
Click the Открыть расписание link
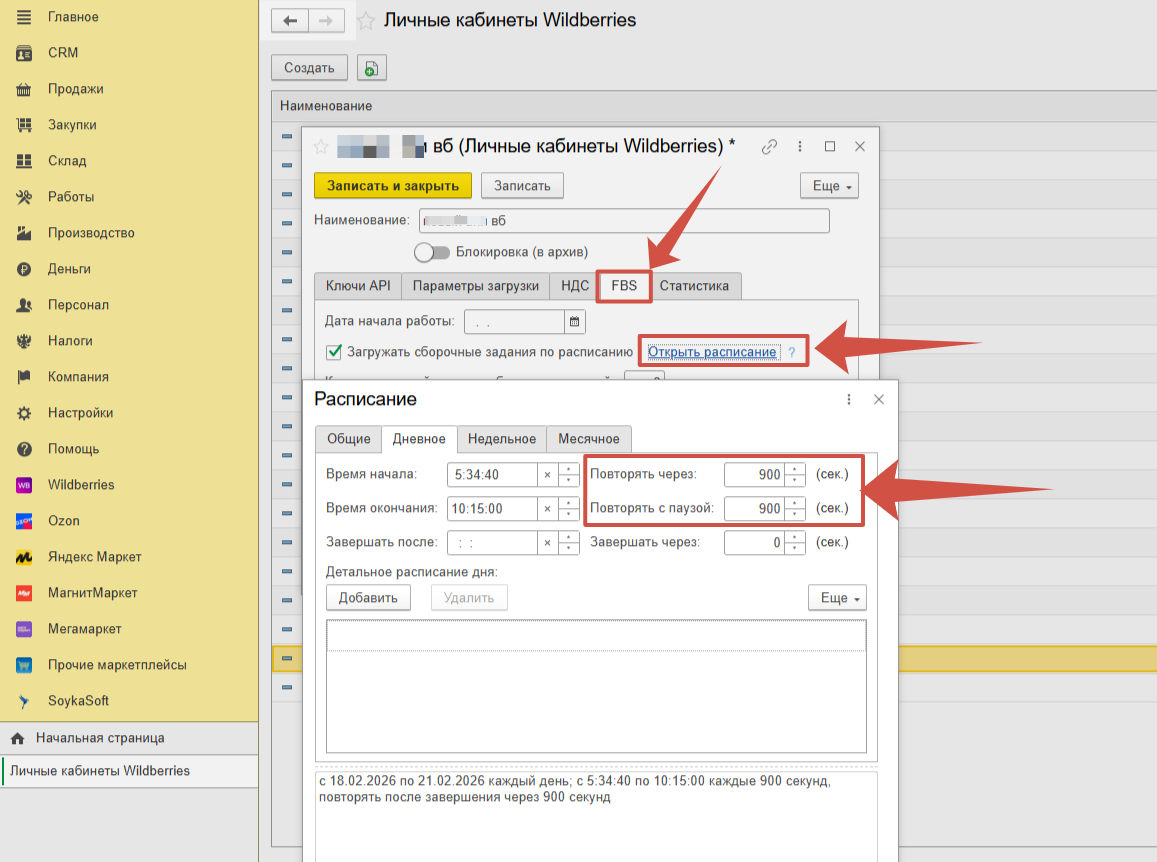[711, 352]
